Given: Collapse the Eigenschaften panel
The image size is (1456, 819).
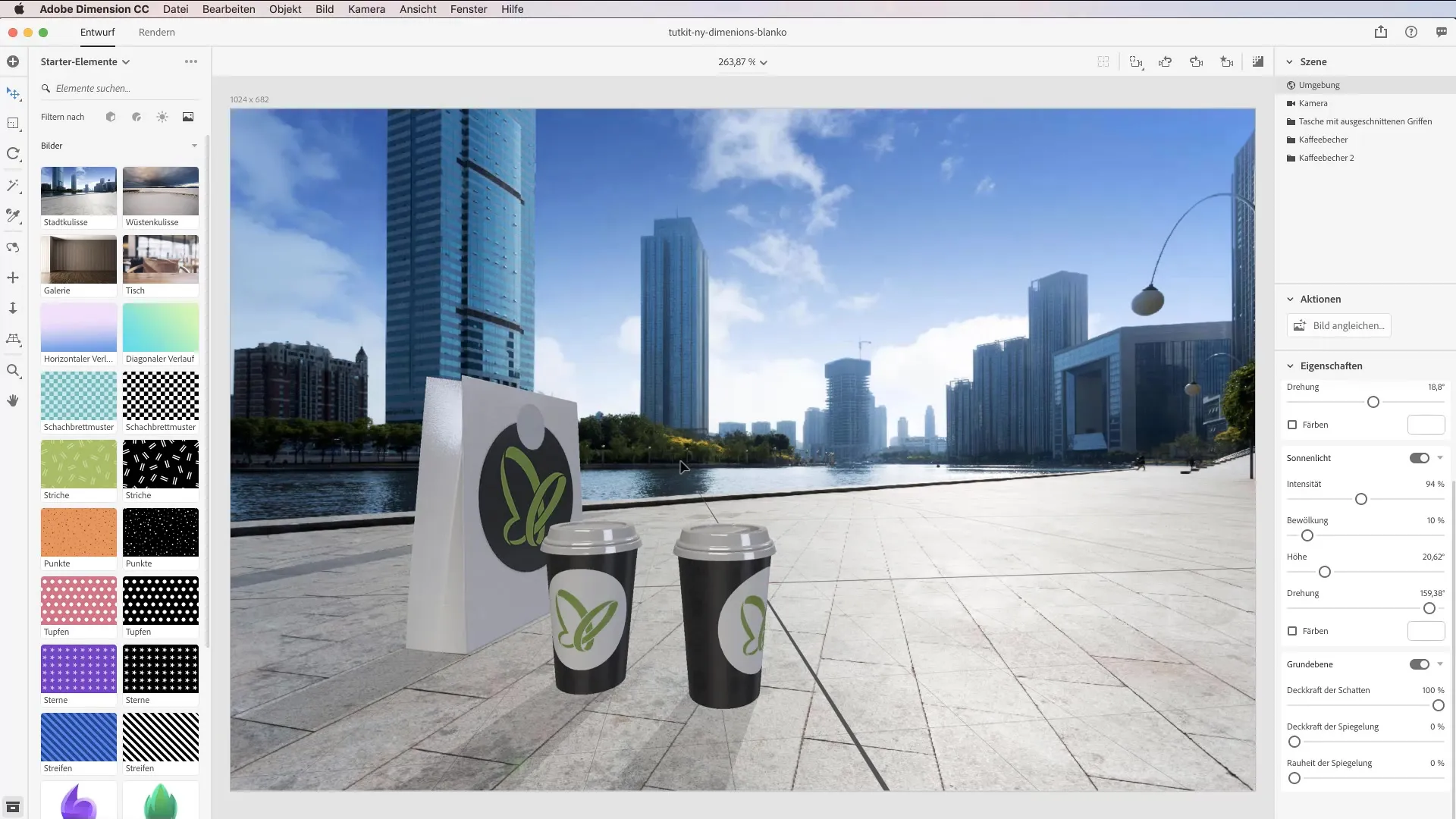Looking at the screenshot, I should tap(1290, 366).
